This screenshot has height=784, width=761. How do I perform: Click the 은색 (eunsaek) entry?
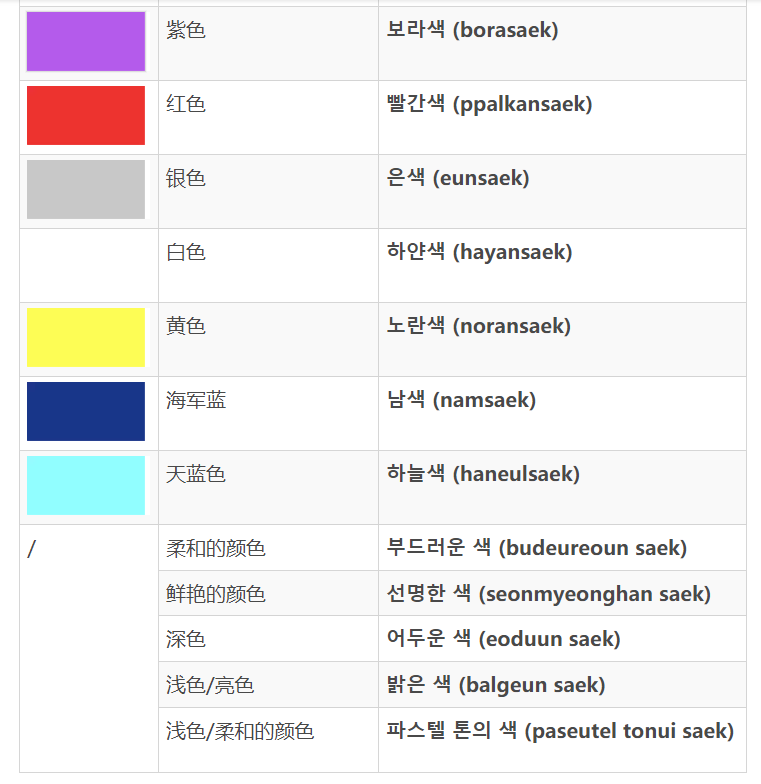458,178
